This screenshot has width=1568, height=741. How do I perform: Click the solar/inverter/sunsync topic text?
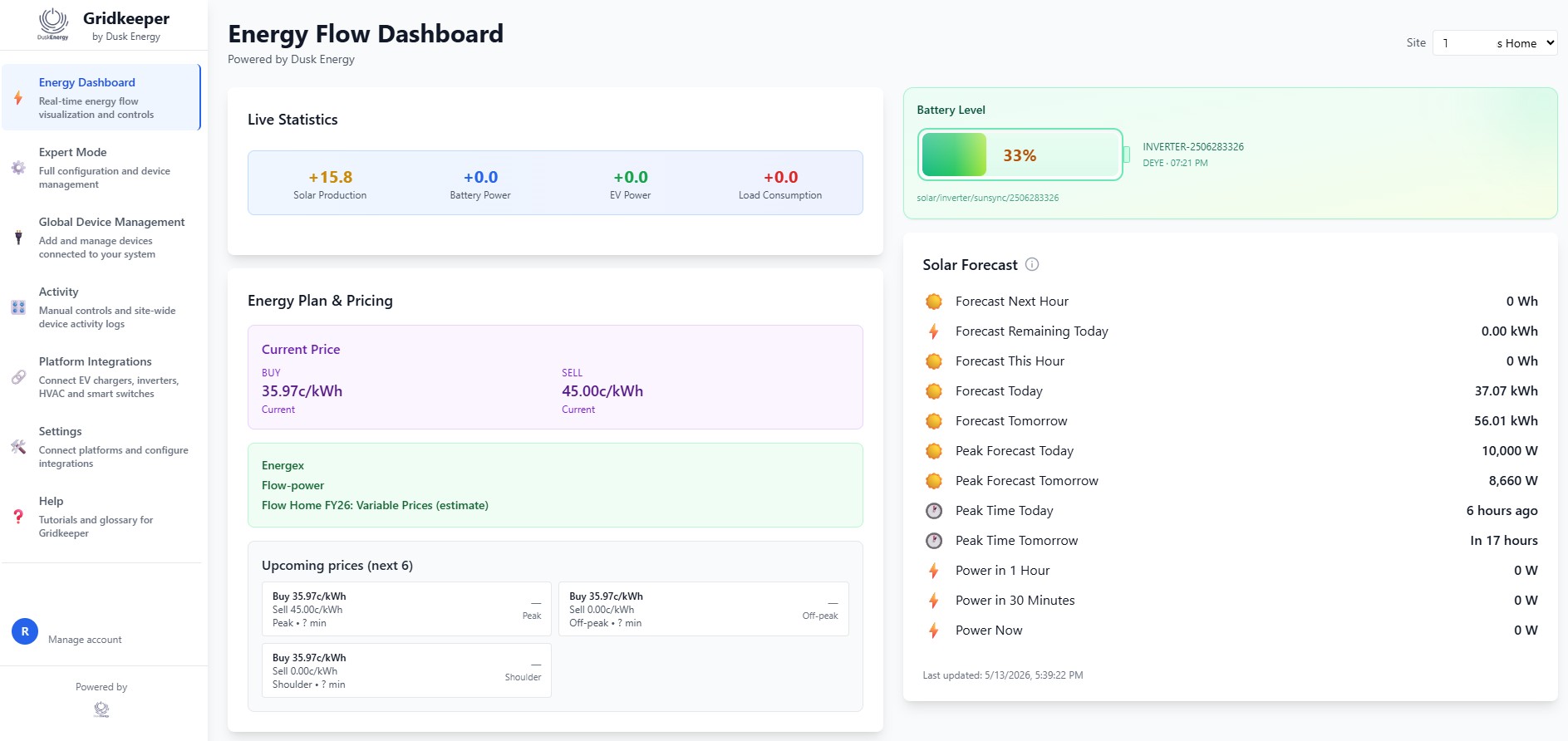pos(987,198)
